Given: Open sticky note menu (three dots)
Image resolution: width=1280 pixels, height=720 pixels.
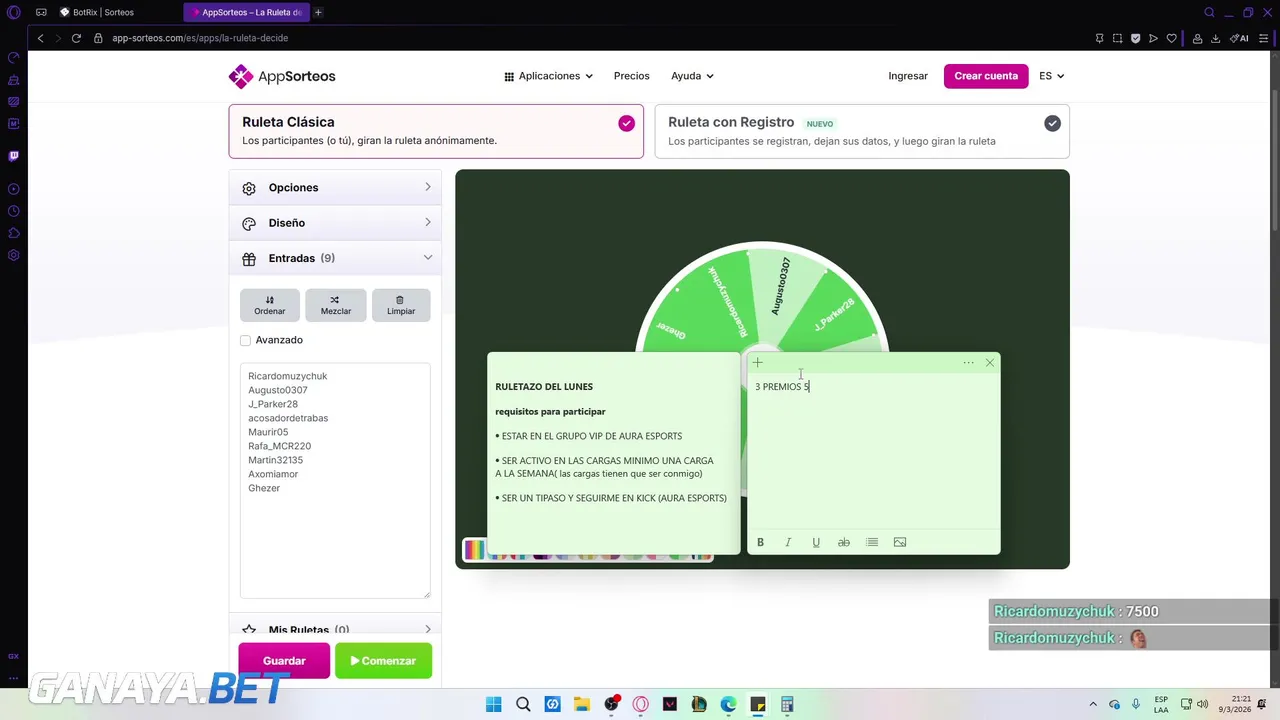Looking at the screenshot, I should (968, 363).
